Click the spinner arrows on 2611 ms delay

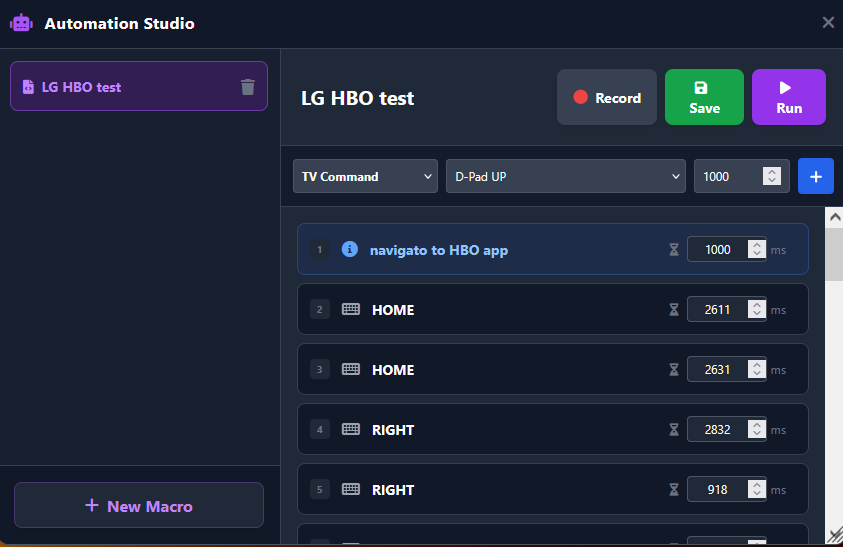pos(757,309)
